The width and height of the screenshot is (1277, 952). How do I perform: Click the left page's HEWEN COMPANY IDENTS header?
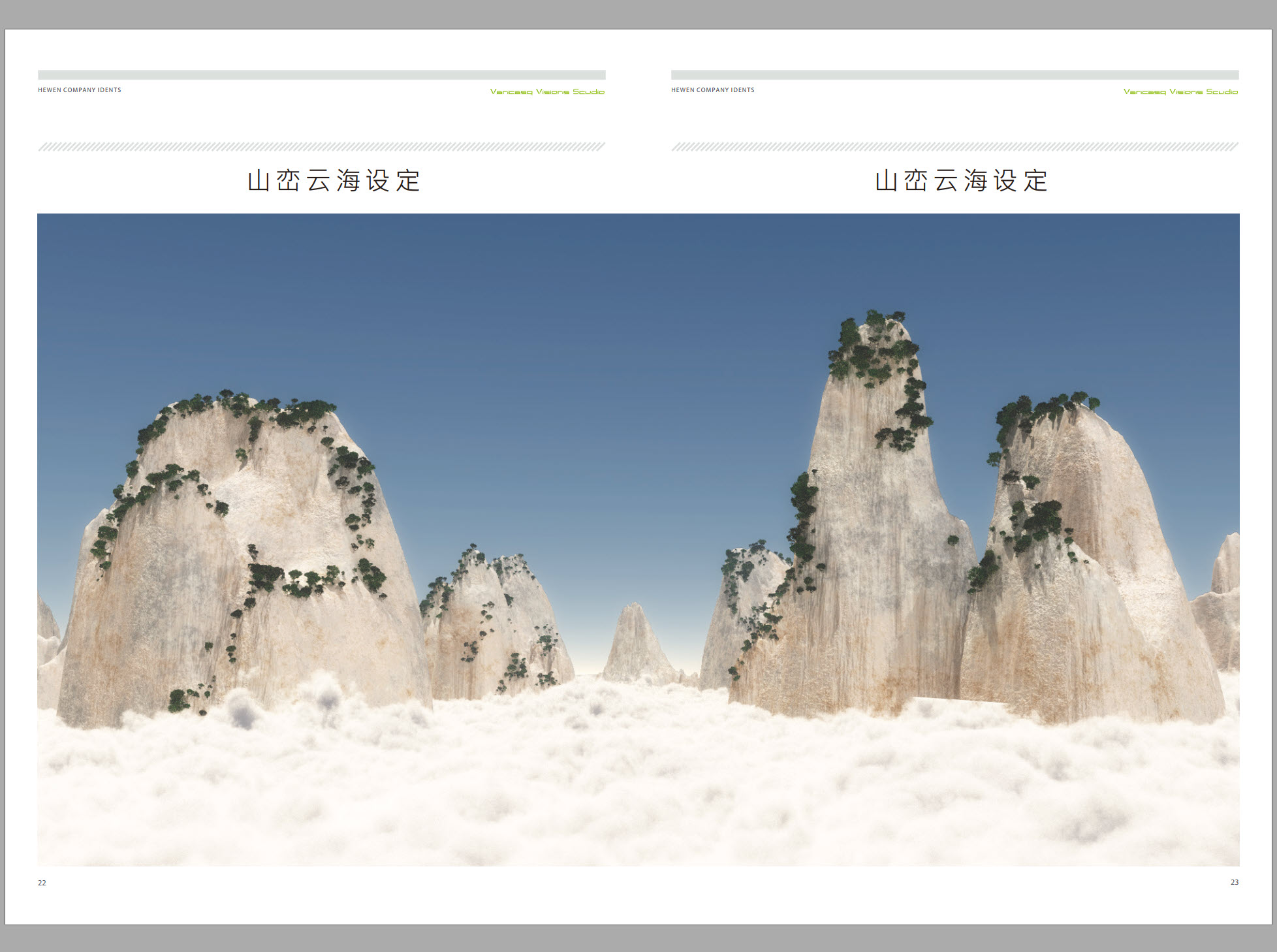tap(79, 90)
